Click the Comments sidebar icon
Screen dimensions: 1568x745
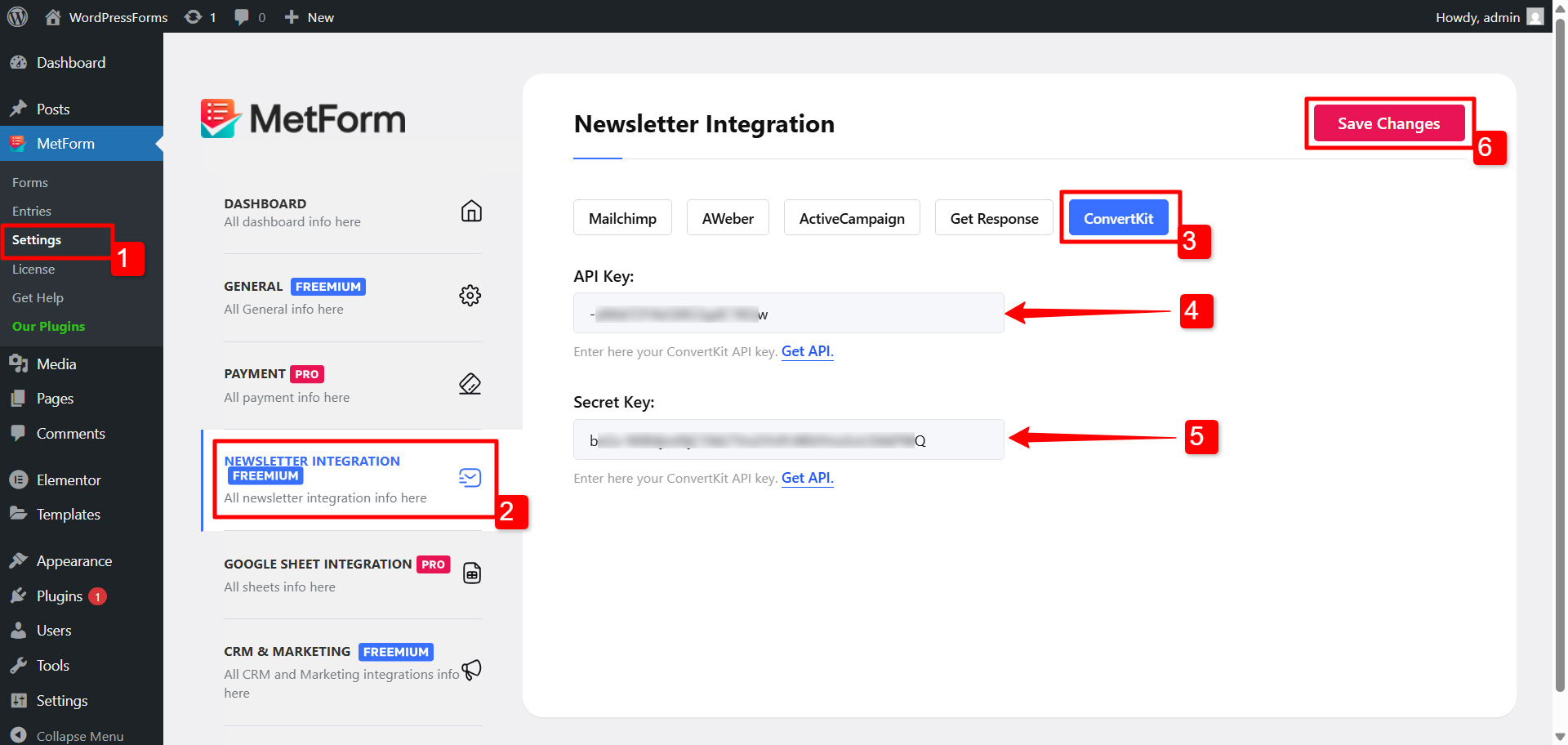tap(18, 434)
